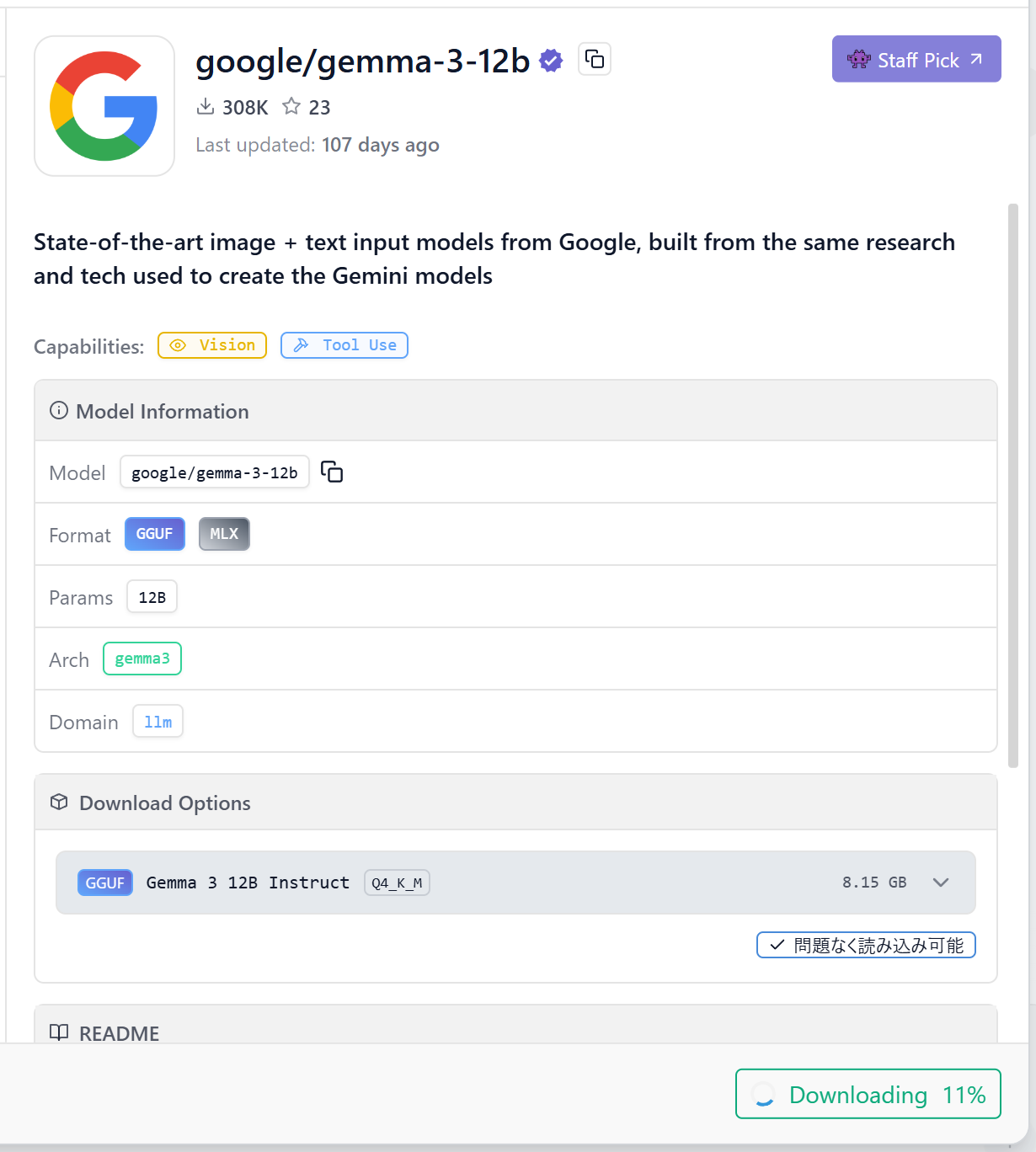Click the Download Options box icon
The height and width of the screenshot is (1152, 1036).
pyautogui.click(x=59, y=803)
